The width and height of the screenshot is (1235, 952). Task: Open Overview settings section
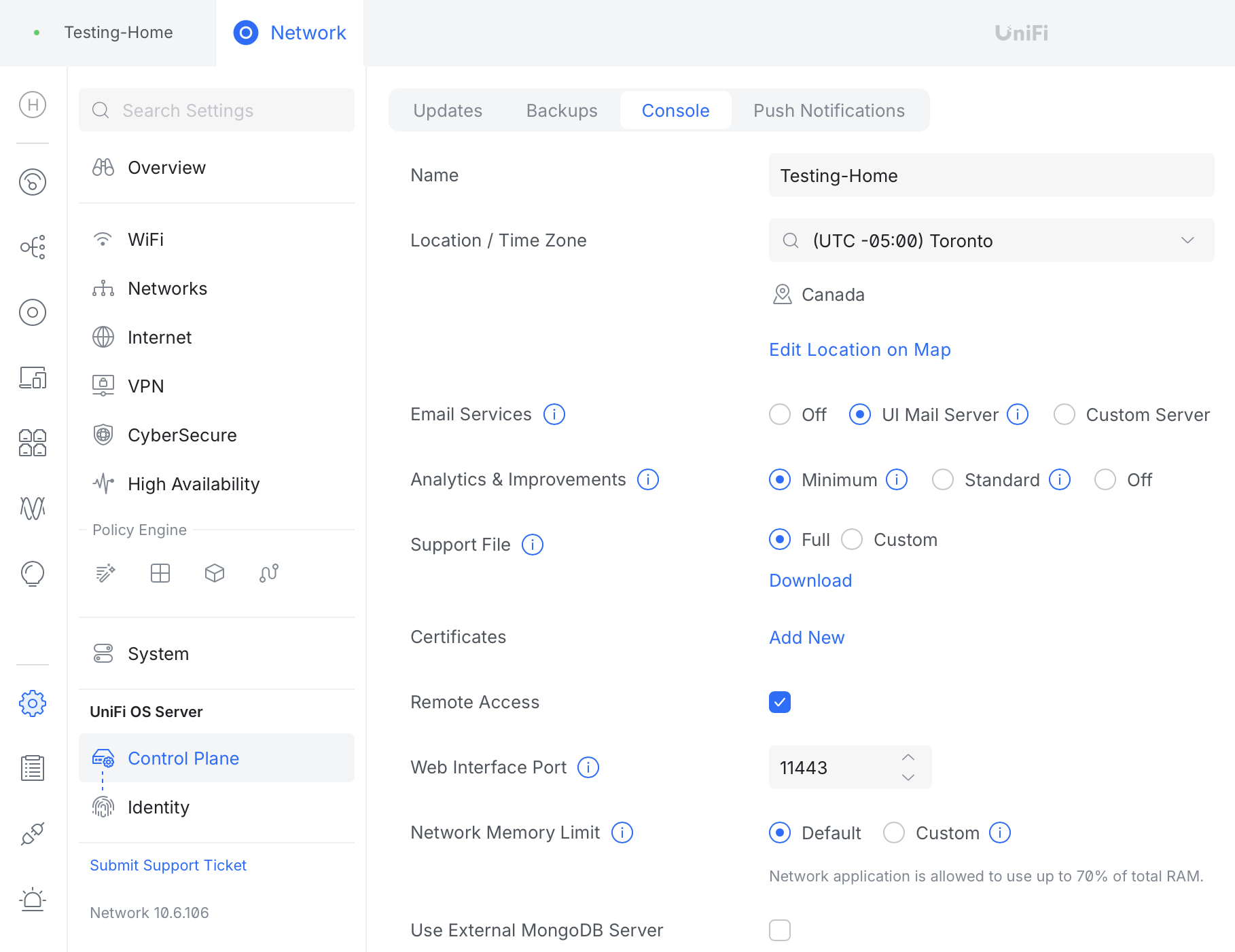[217, 168]
